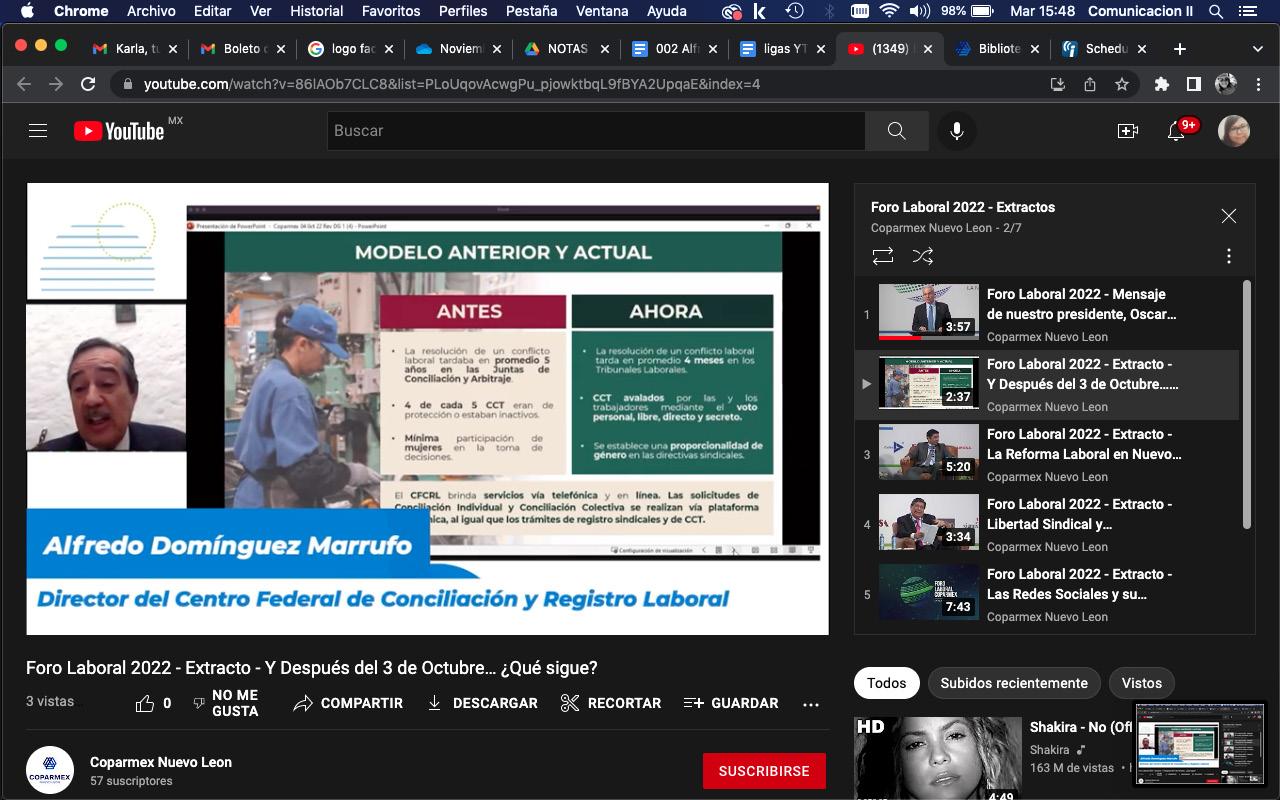Open the Coparmex Nuevo Leon channel avatar
1280x800 pixels.
click(x=50, y=770)
